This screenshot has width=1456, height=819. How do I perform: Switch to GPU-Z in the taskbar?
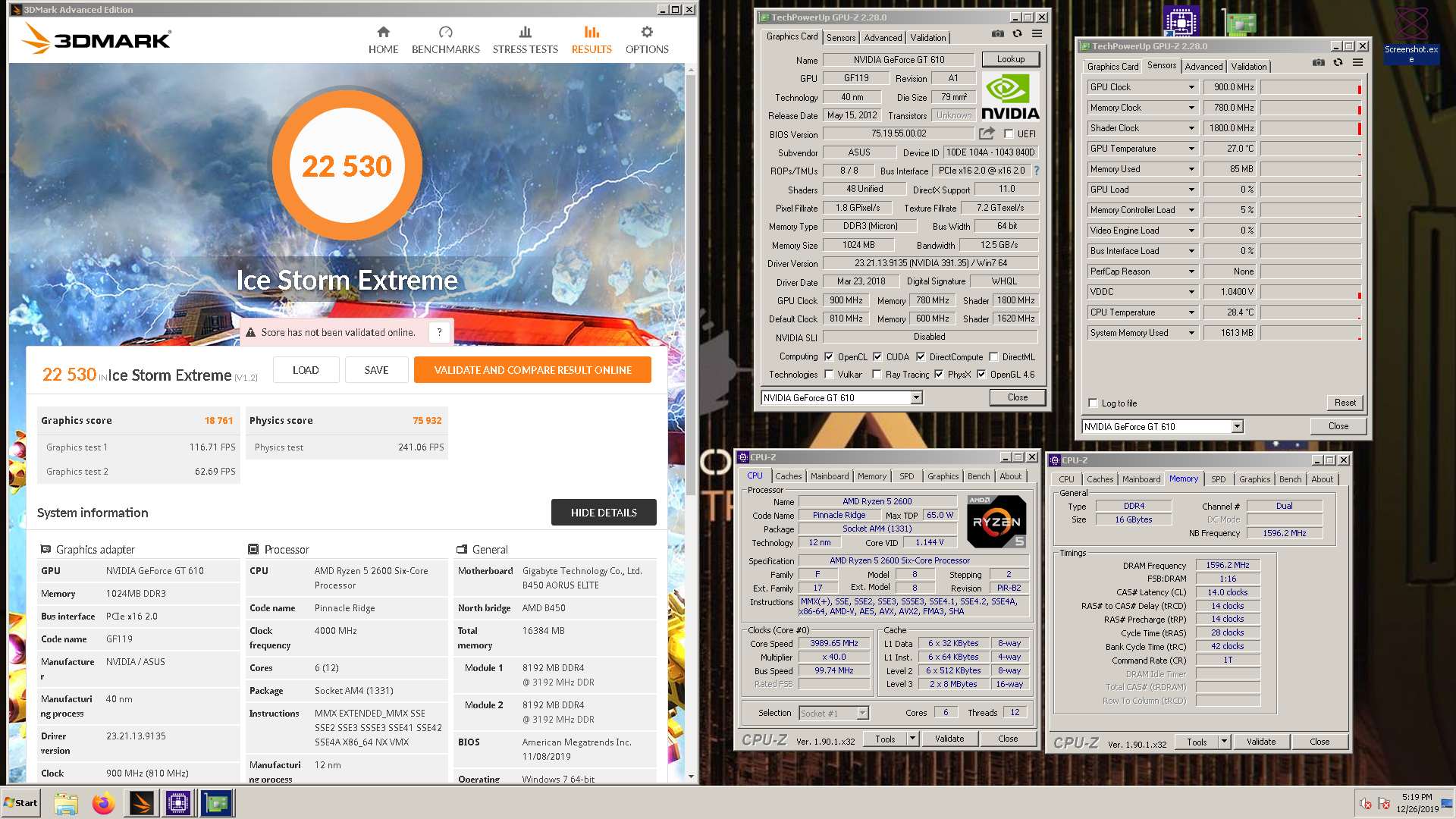[x=216, y=803]
